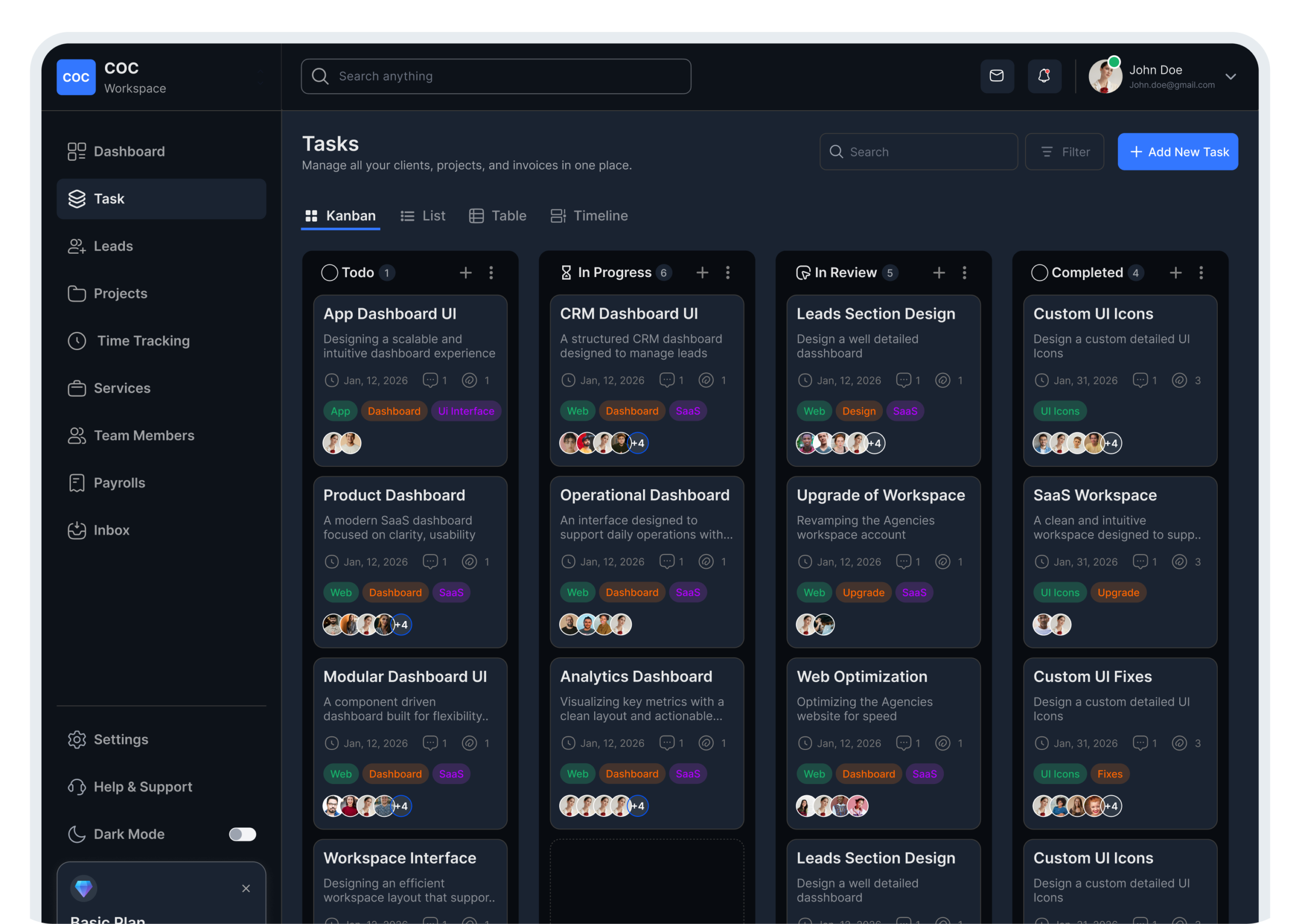The image size is (1299, 924).
Task: Click the notification bell icon
Action: [1044, 76]
